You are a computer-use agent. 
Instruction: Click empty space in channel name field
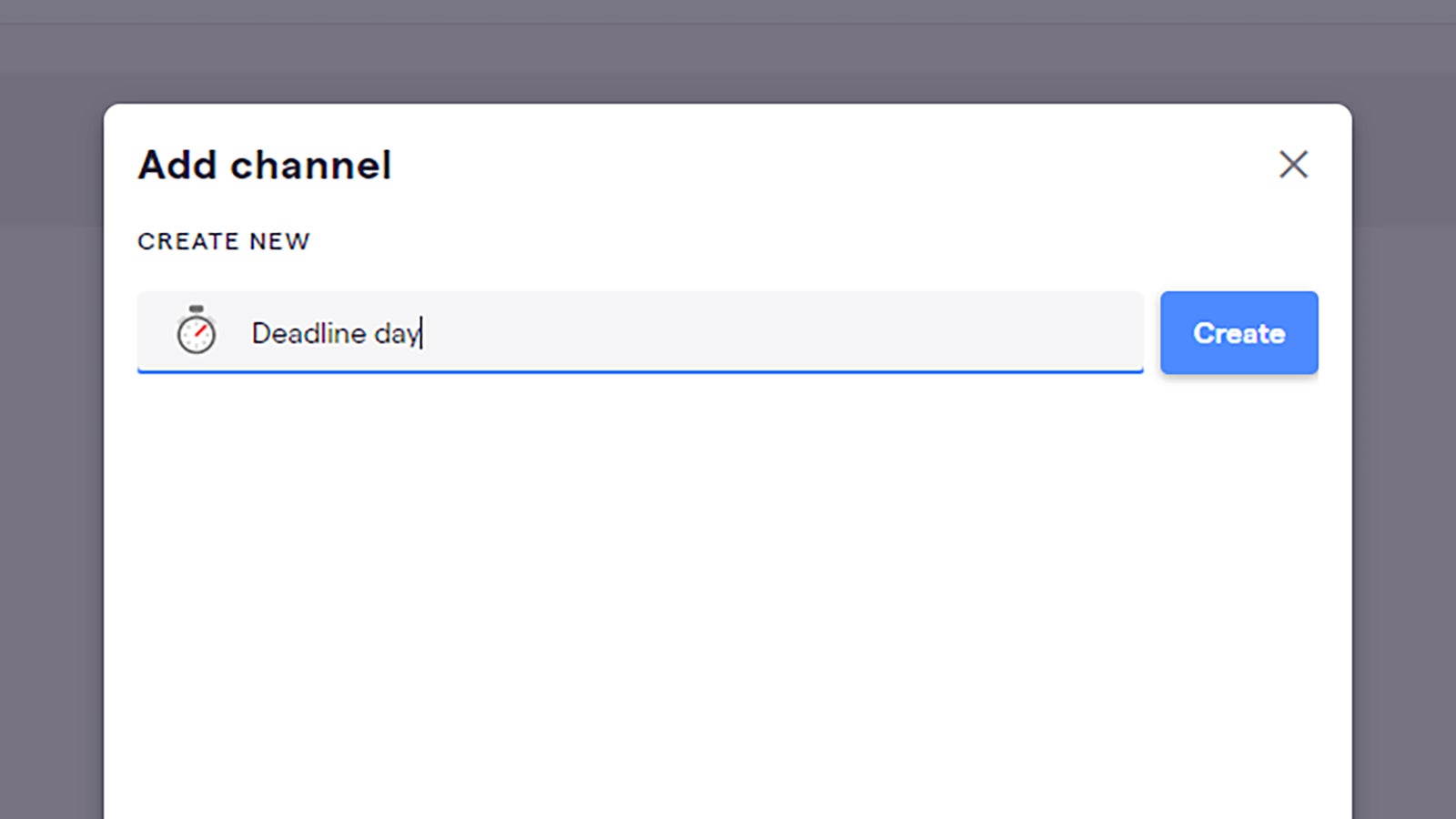[x=783, y=332]
